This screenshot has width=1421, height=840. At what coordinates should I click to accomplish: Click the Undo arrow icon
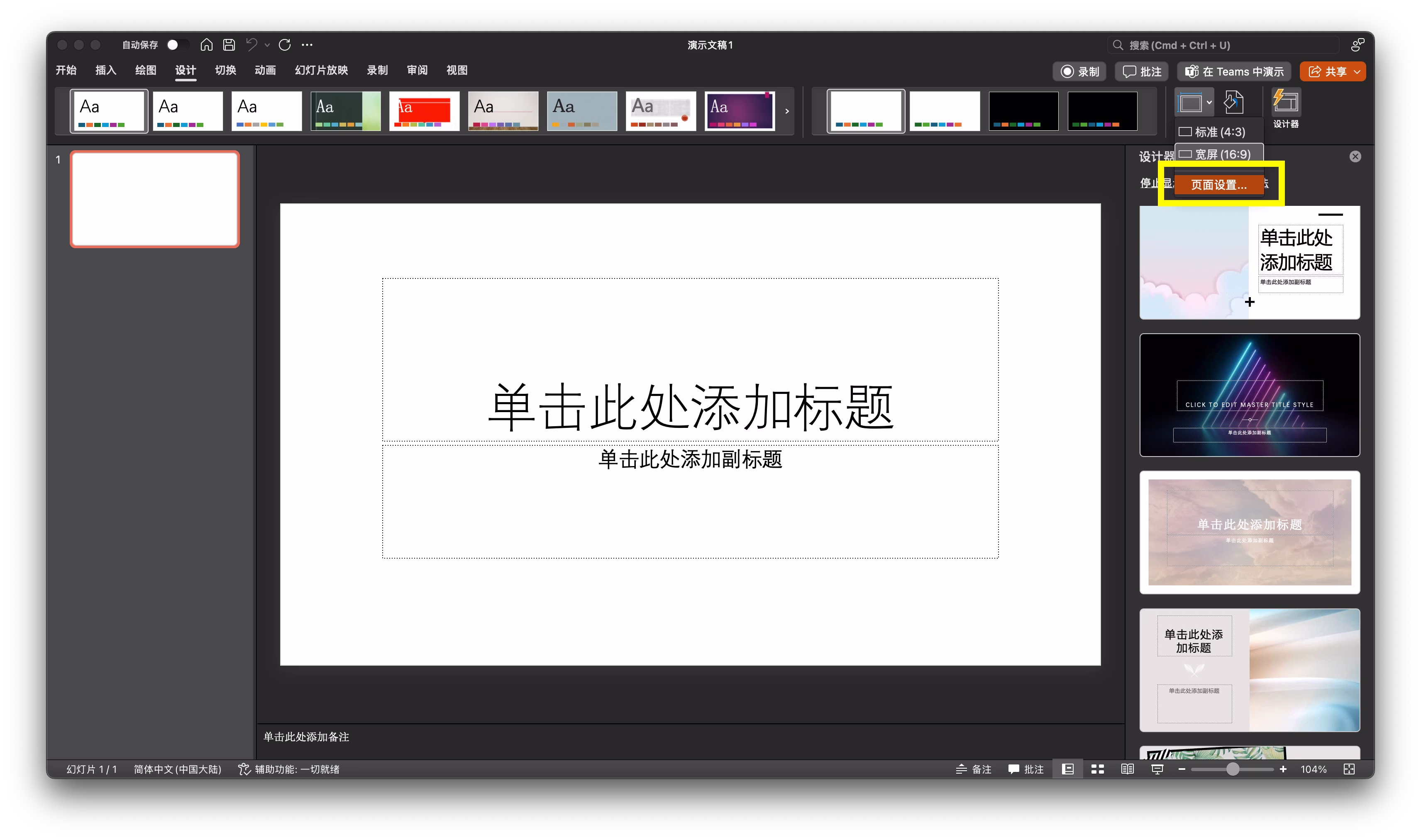click(x=251, y=45)
